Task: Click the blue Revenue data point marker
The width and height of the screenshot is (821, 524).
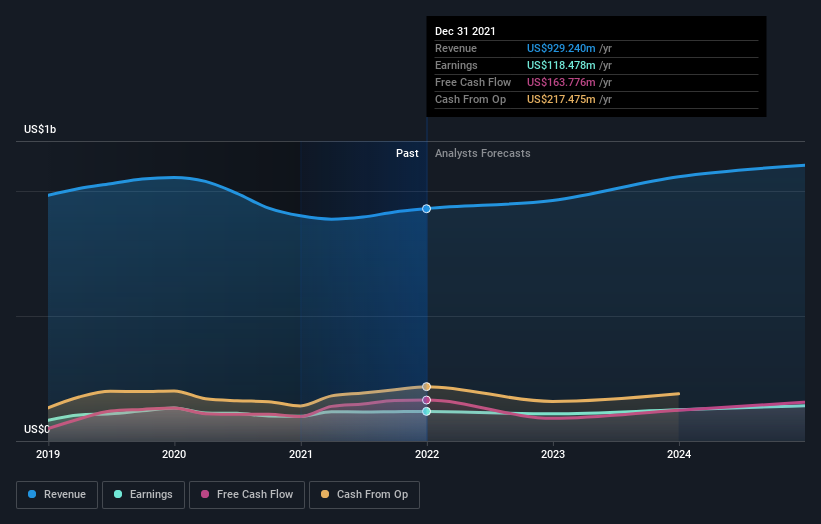Action: coord(427,209)
